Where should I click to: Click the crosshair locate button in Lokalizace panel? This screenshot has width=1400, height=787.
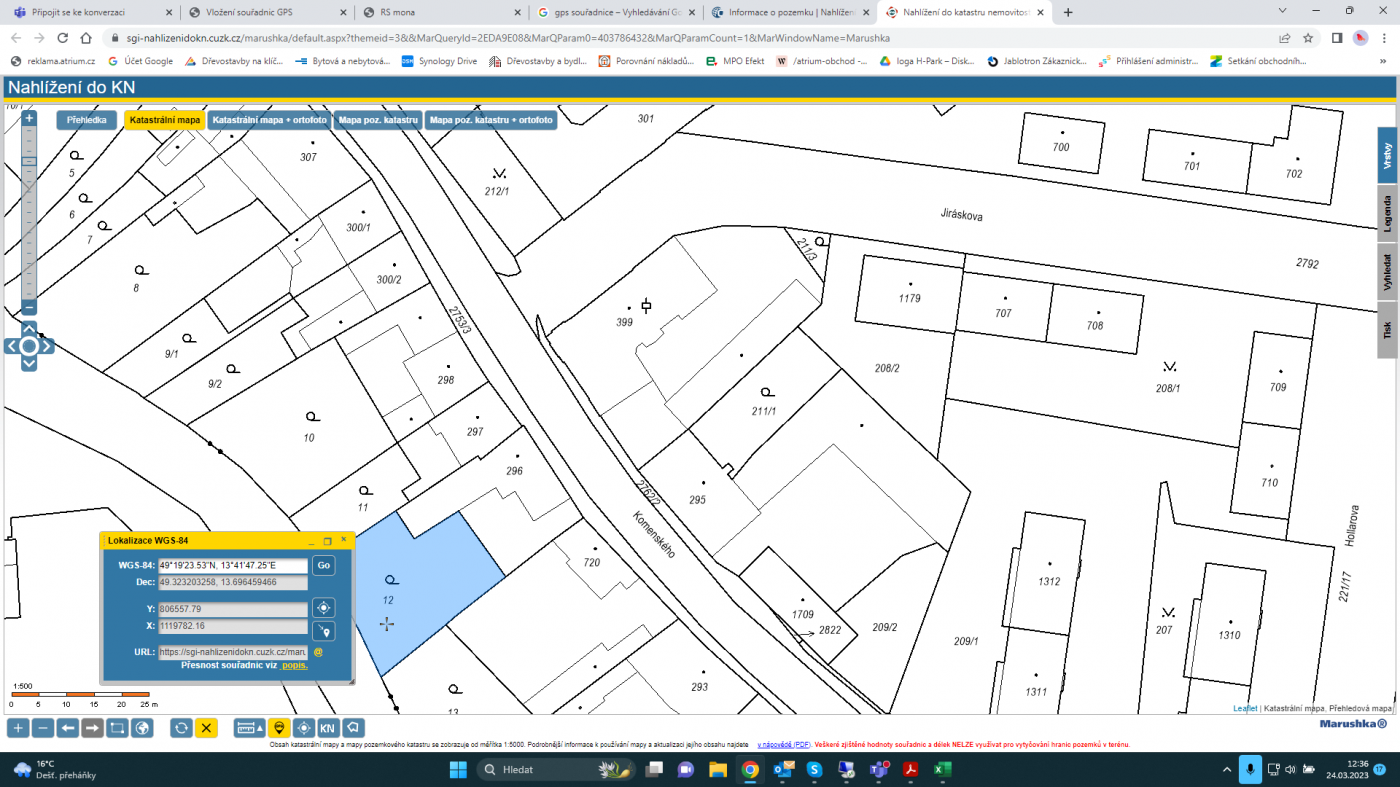[x=323, y=608]
